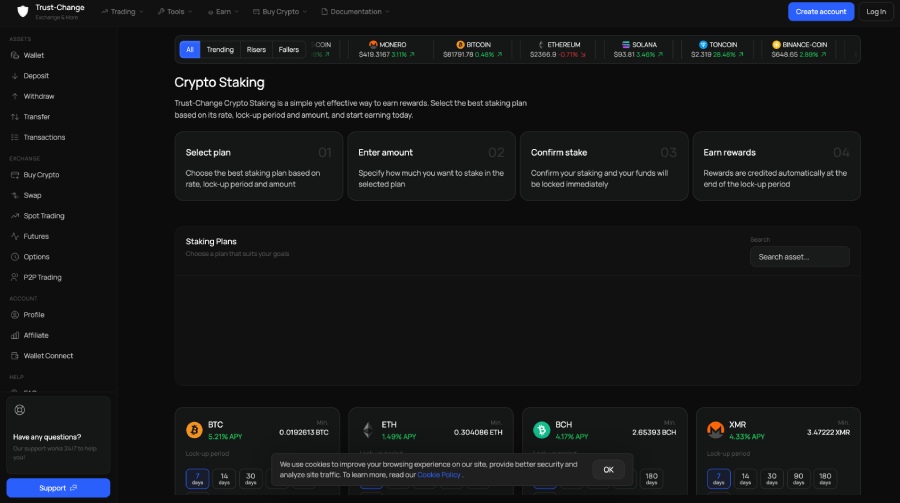Select 14 days lock-up for BTC
The image size is (900, 503).
pyautogui.click(x=224, y=478)
